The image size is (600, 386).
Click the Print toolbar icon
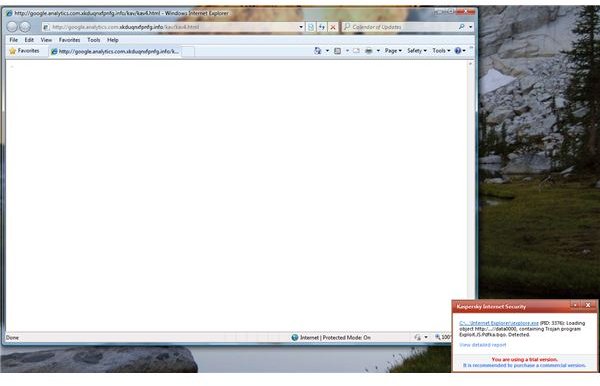368,50
